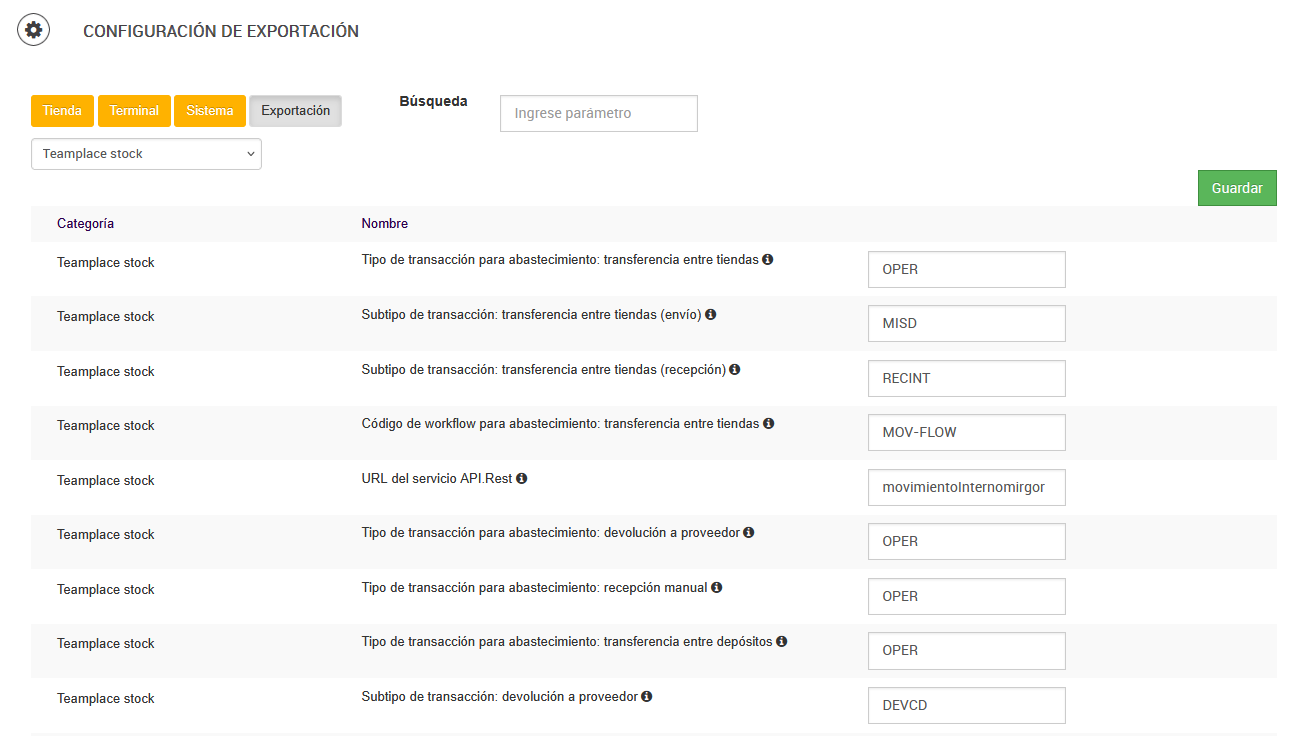
Task: Click info icon beside 'recepción manual'
Action: tap(717, 587)
